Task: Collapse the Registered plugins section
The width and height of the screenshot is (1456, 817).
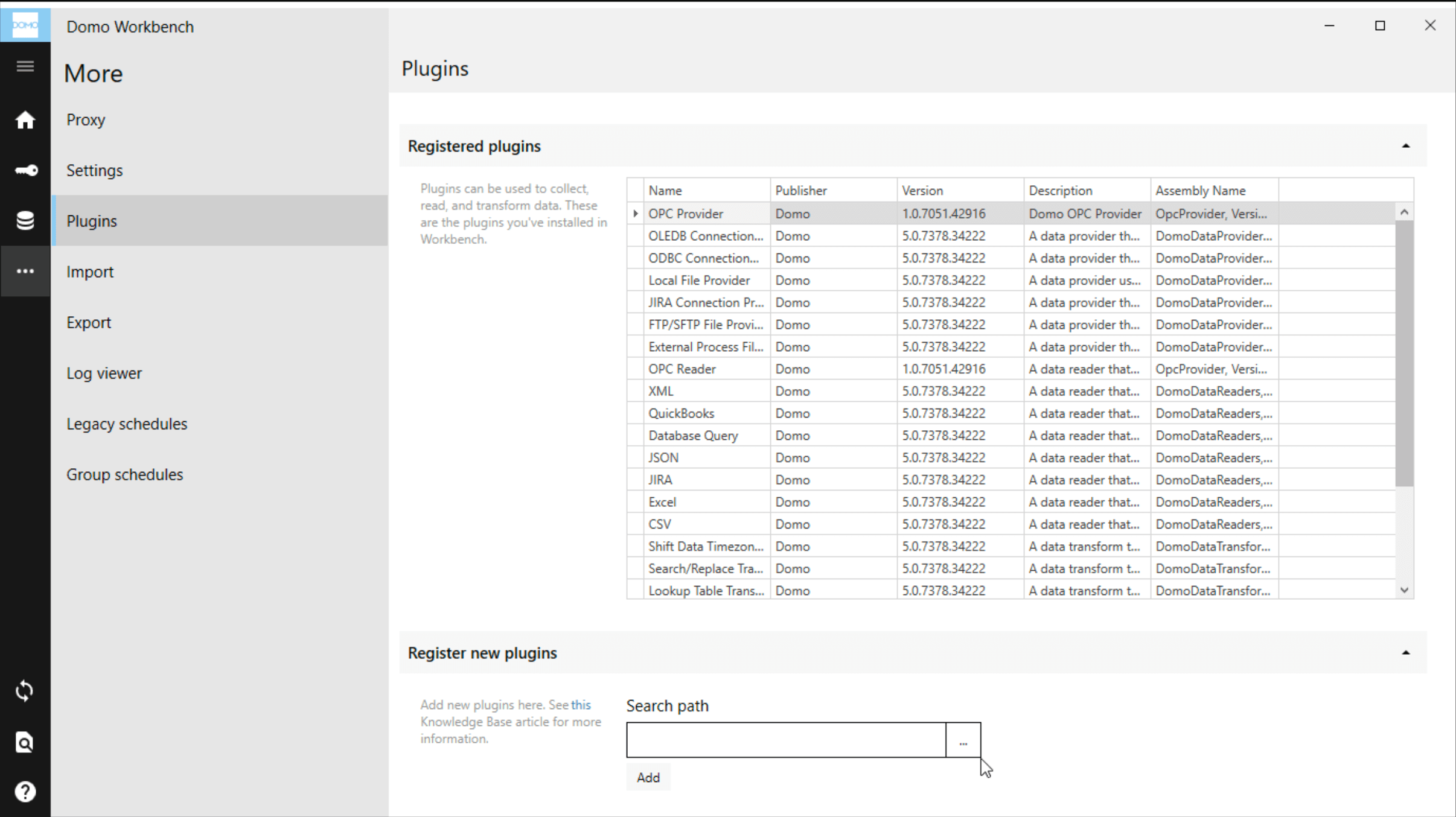Action: pos(1405,145)
